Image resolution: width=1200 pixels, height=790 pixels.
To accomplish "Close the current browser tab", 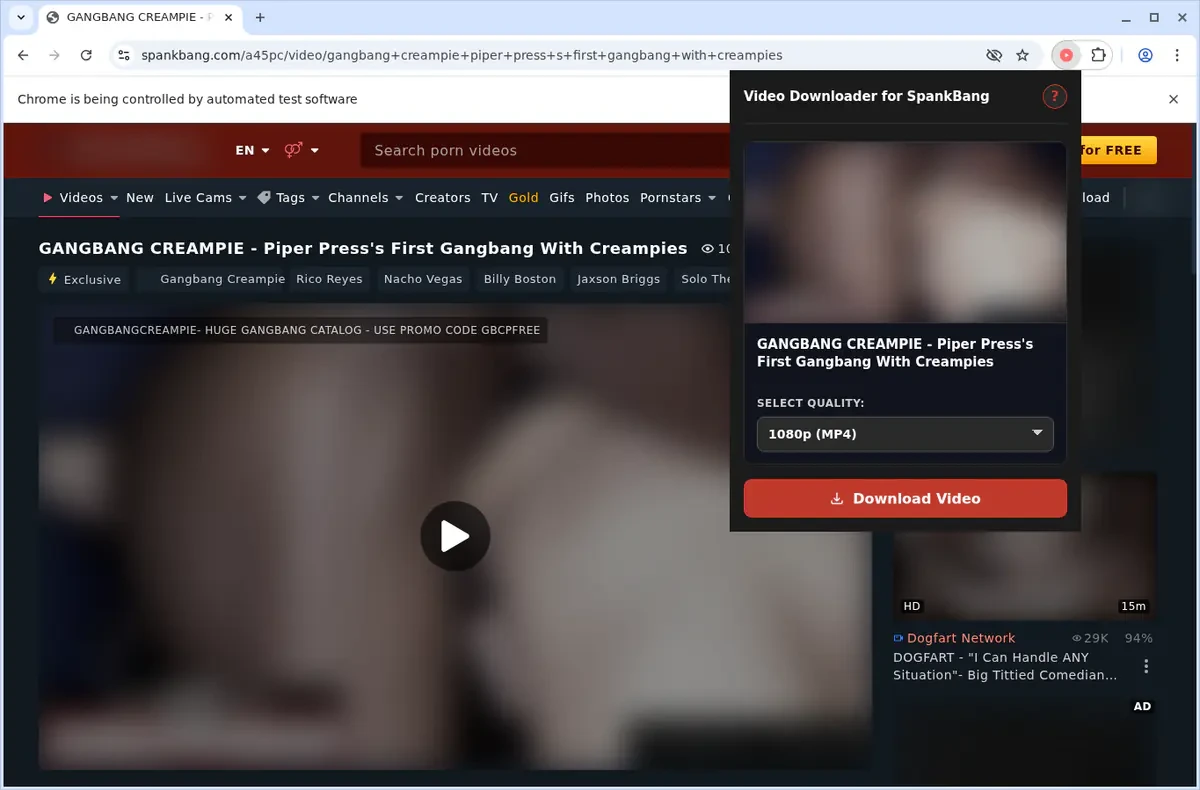I will [227, 17].
